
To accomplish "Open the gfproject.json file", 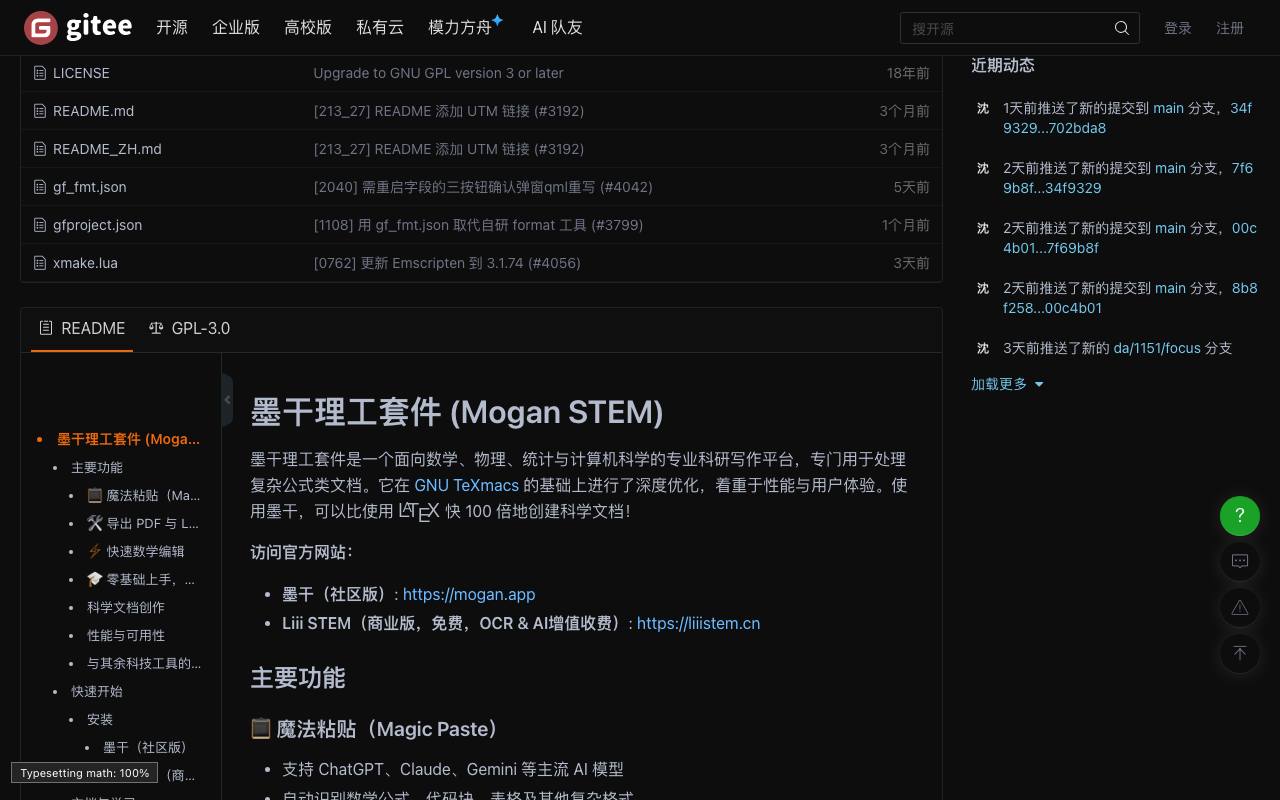I will pyautogui.click(x=98, y=225).
